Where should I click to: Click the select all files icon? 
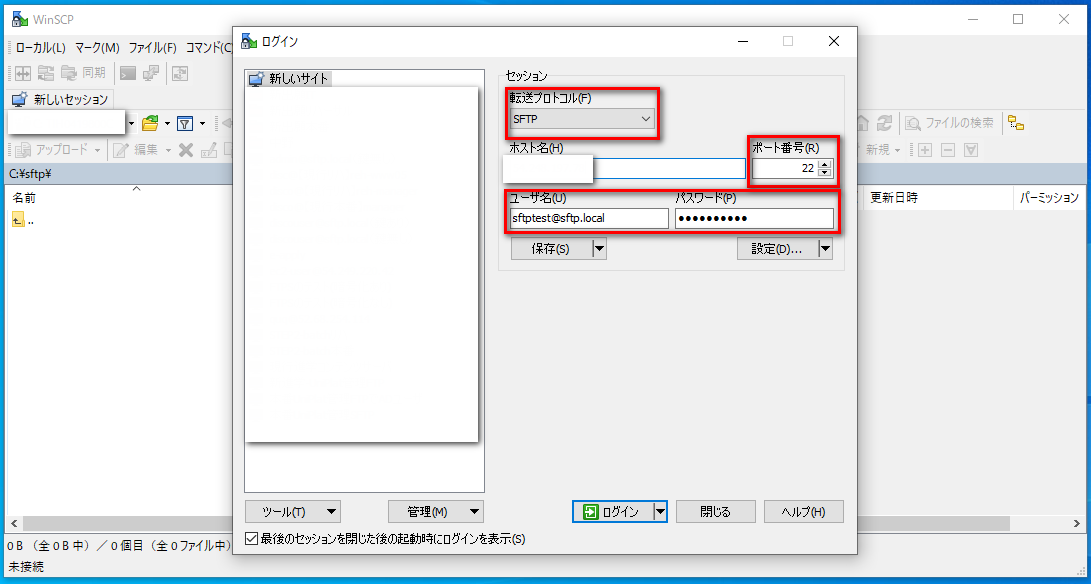[971, 150]
